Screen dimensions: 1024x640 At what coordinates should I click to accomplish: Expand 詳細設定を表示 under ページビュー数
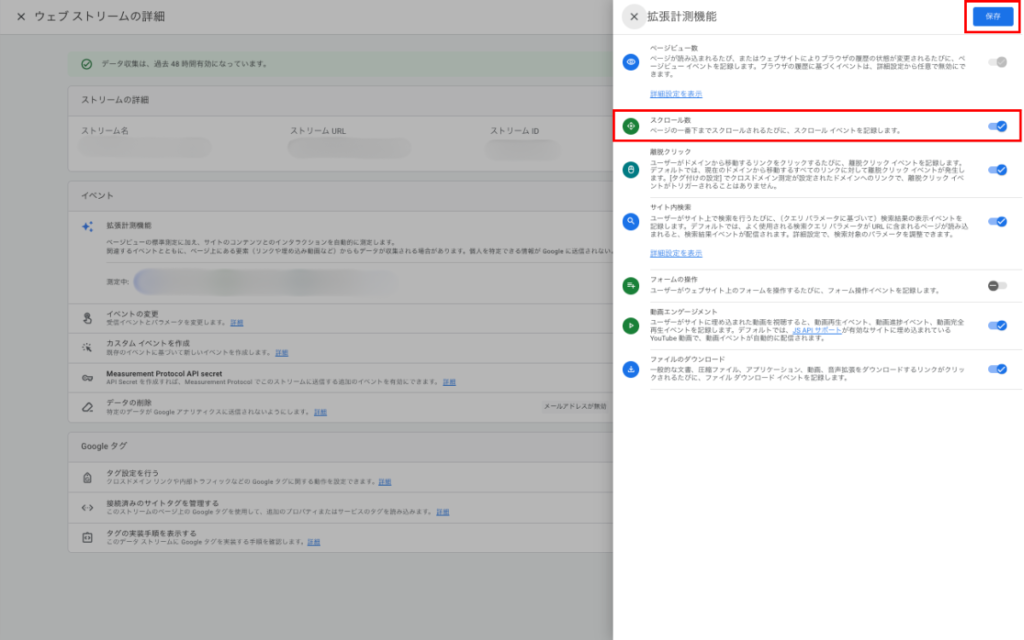pos(676,94)
